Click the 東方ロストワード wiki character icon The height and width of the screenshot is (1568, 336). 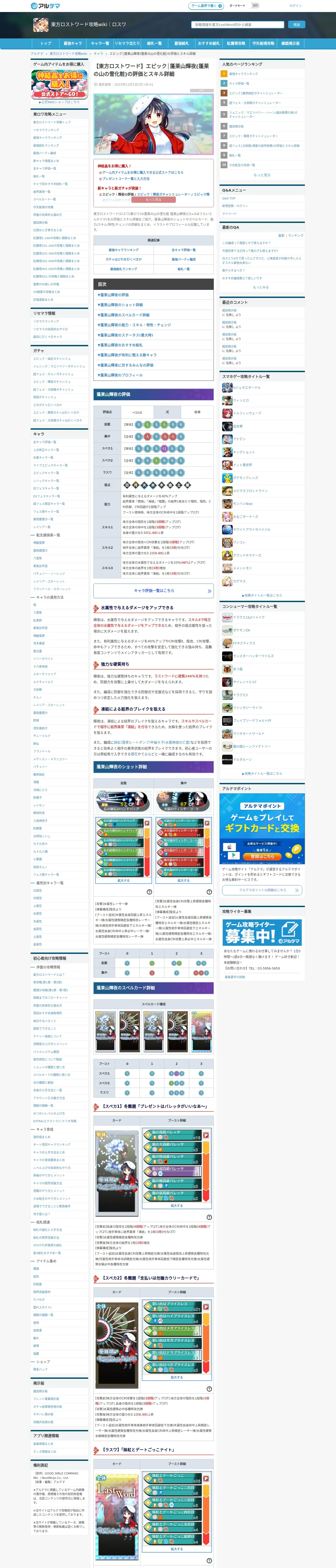[x=40, y=25]
